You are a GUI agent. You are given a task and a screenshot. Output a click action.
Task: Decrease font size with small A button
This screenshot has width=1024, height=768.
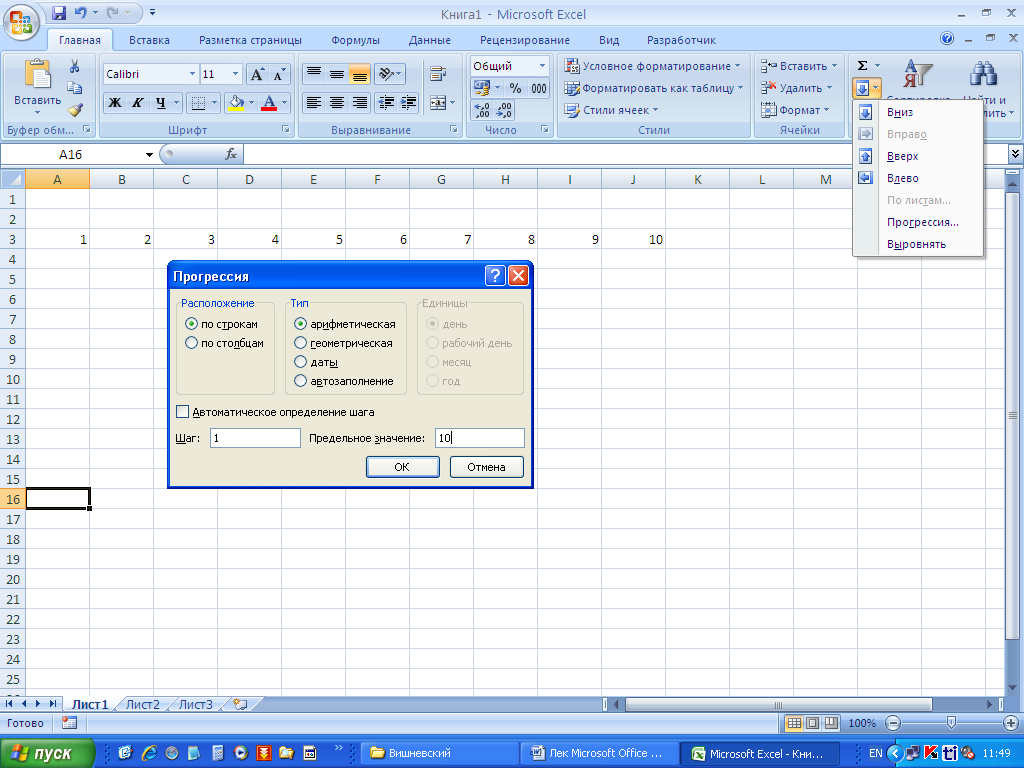coord(279,74)
